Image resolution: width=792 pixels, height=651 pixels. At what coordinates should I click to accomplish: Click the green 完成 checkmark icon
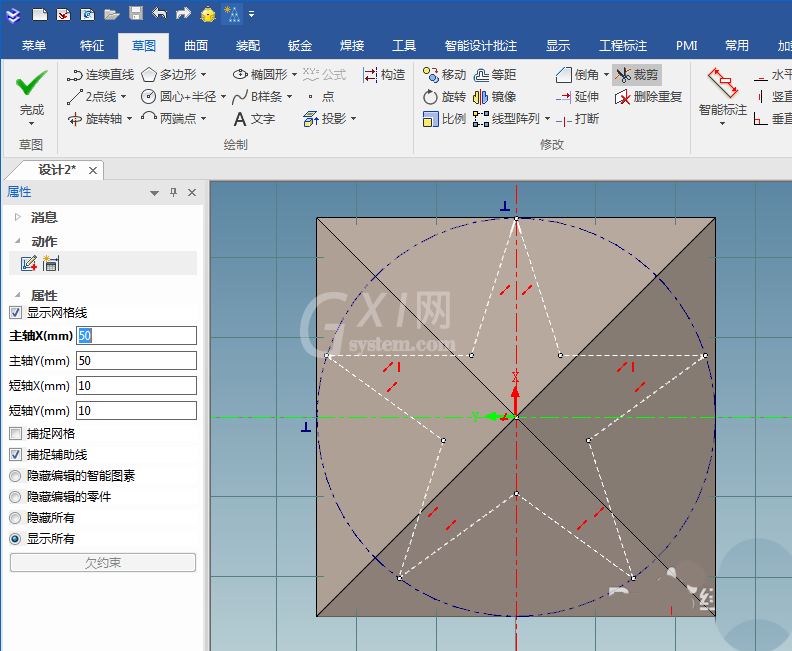pyautogui.click(x=31, y=83)
